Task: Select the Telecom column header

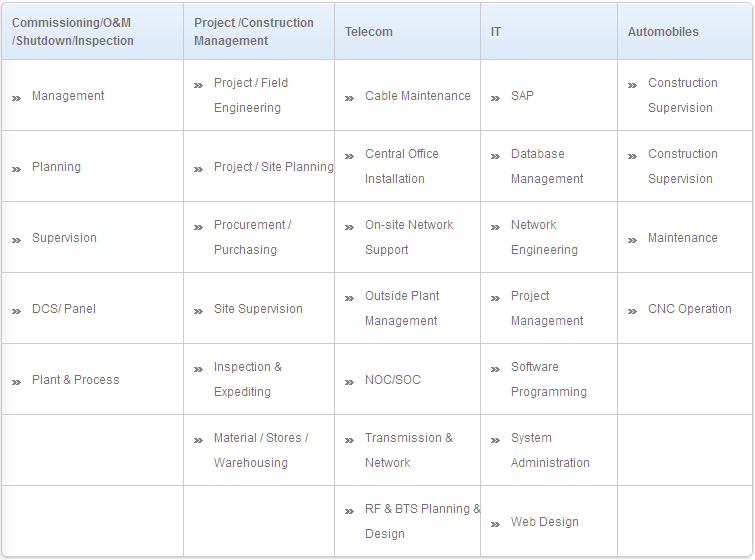Action: click(368, 32)
